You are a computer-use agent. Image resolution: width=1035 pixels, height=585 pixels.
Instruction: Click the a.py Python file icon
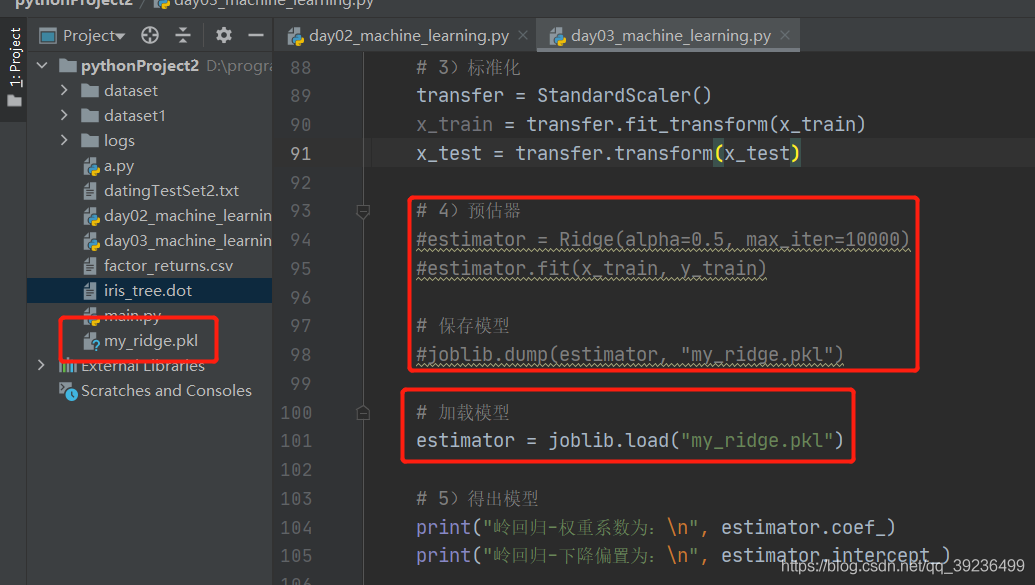(x=90, y=166)
